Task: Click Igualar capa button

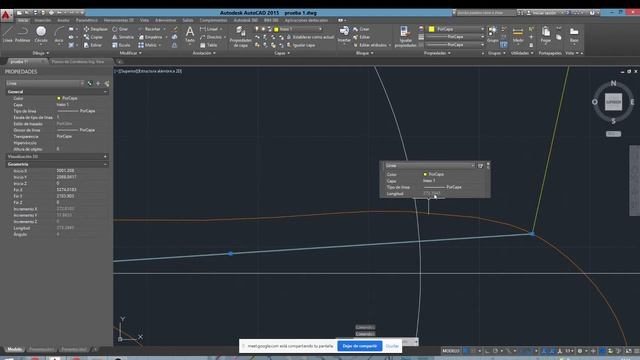Action: tap(301, 45)
